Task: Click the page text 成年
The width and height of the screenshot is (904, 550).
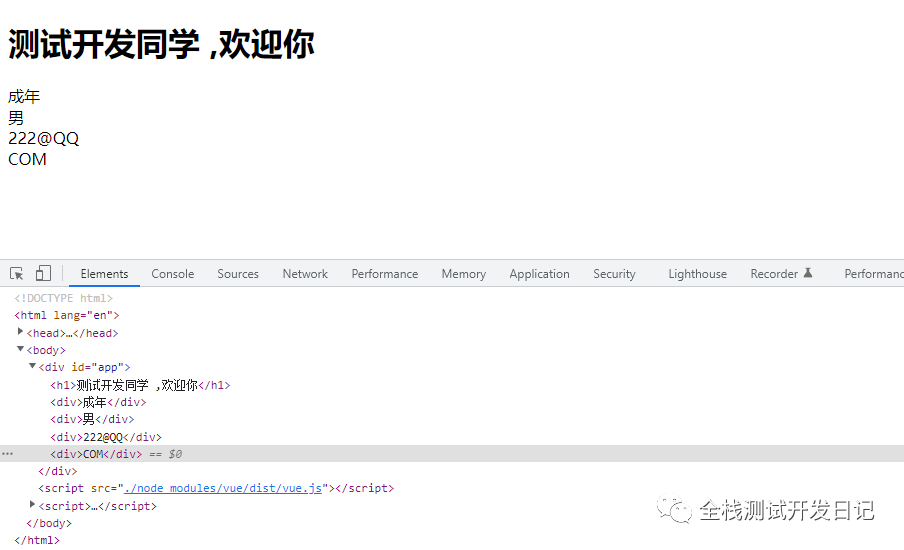Action: (x=24, y=96)
